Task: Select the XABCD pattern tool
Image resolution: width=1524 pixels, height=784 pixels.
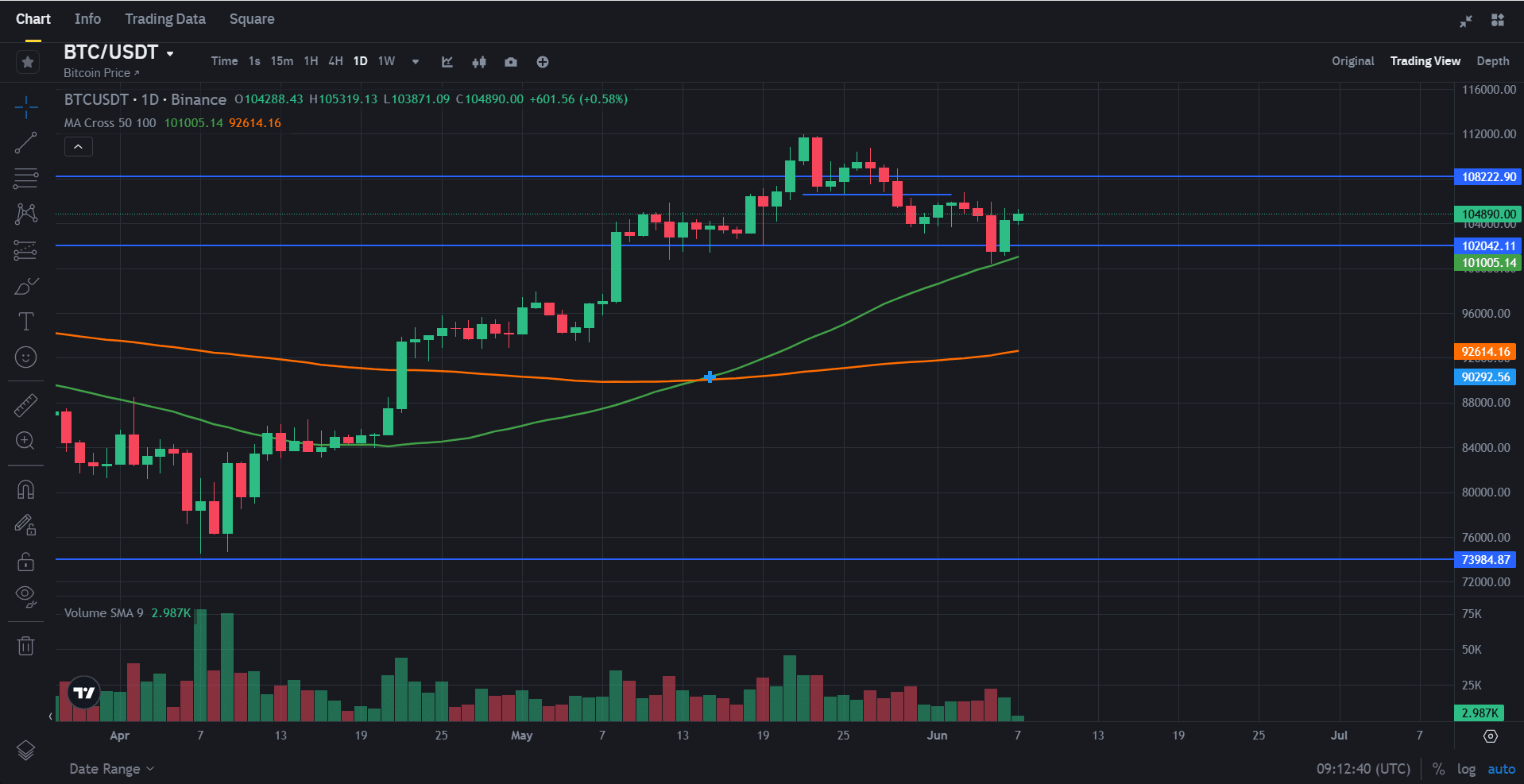Action: (25, 214)
